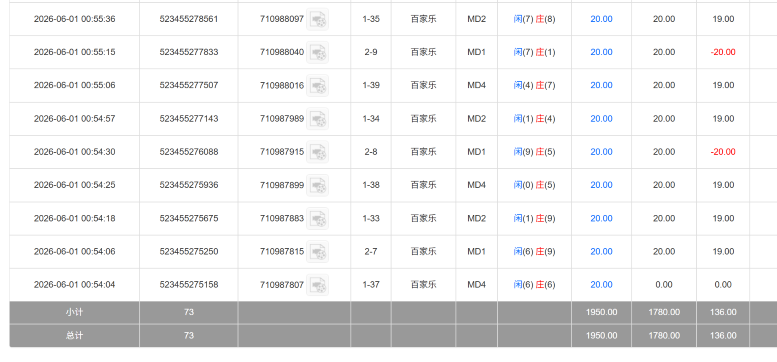
Task: Open the blue 20.00 bet amount for order 523455277507
Action: 601,86
